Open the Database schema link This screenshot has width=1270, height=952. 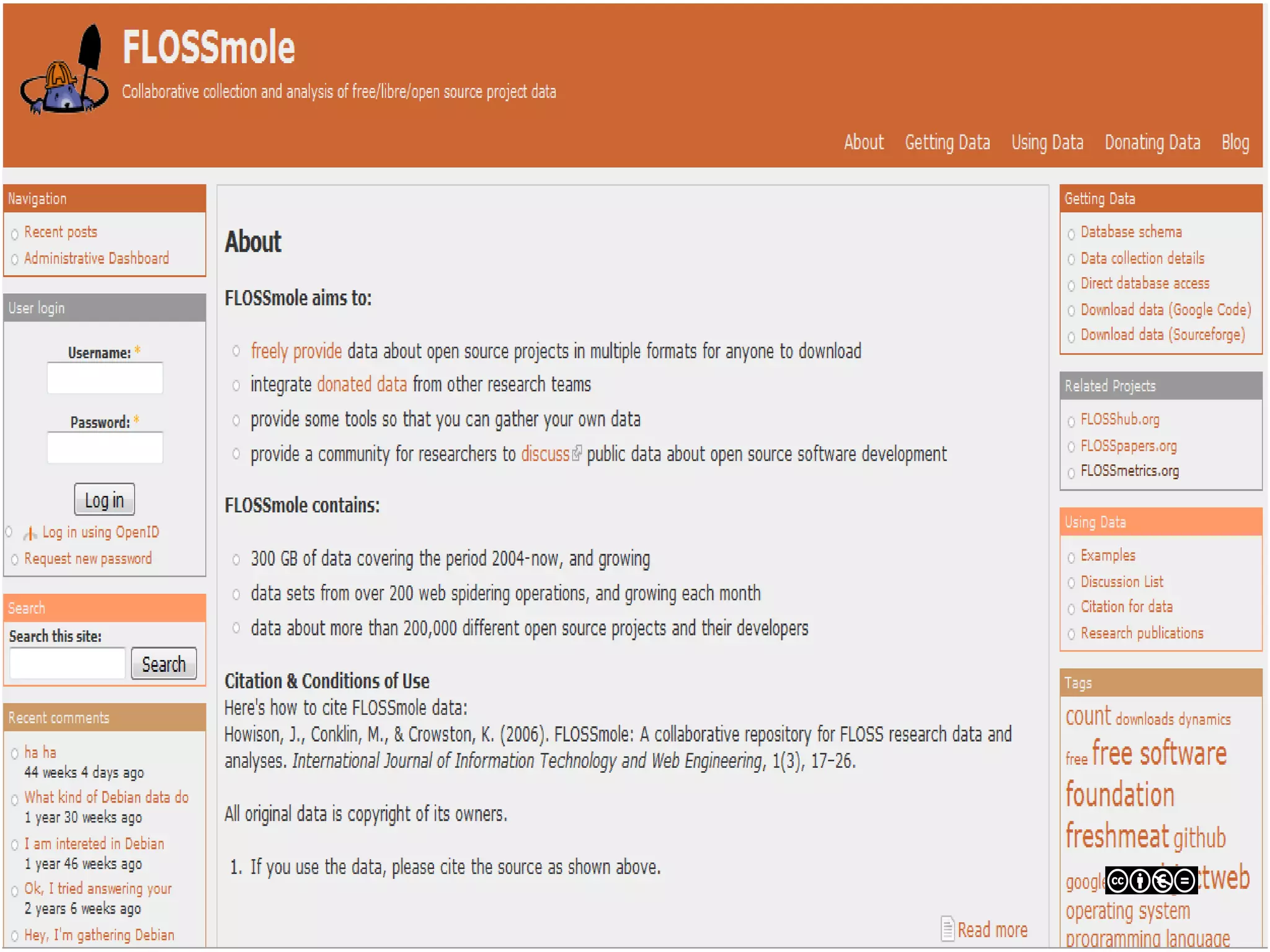(x=1130, y=232)
